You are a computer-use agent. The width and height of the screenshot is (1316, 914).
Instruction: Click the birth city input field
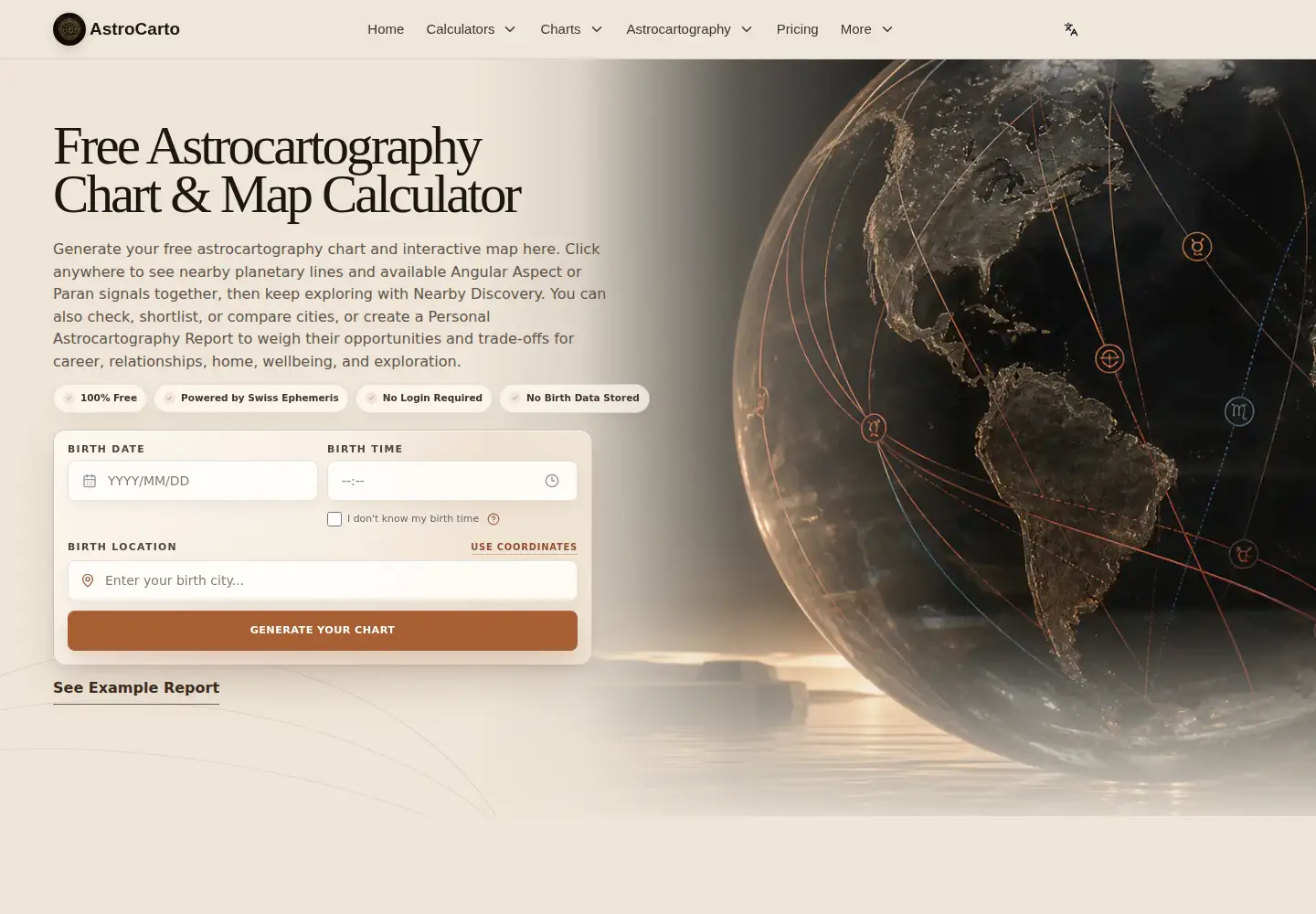click(x=323, y=580)
